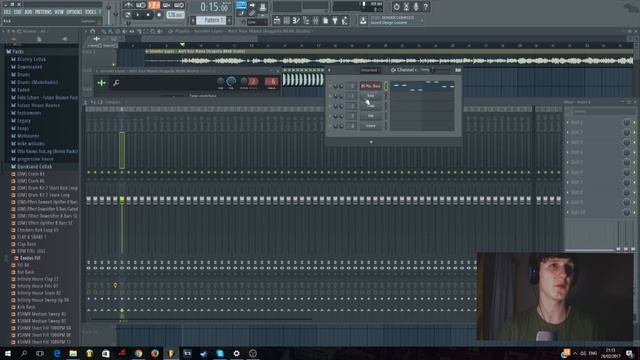Toggle loop recording button
This screenshot has width=640, height=360.
[179, 5]
